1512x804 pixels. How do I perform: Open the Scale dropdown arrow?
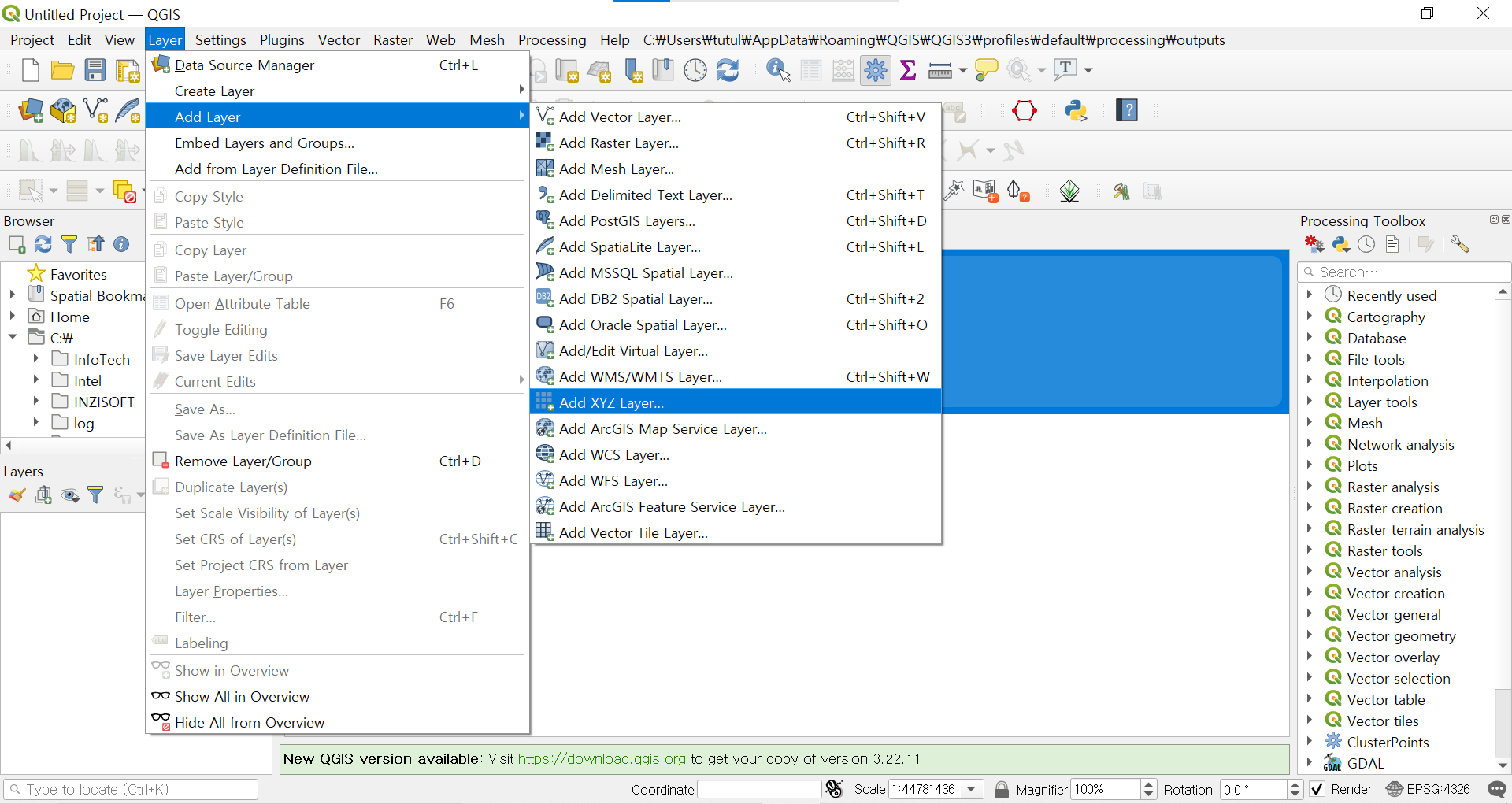[972, 789]
